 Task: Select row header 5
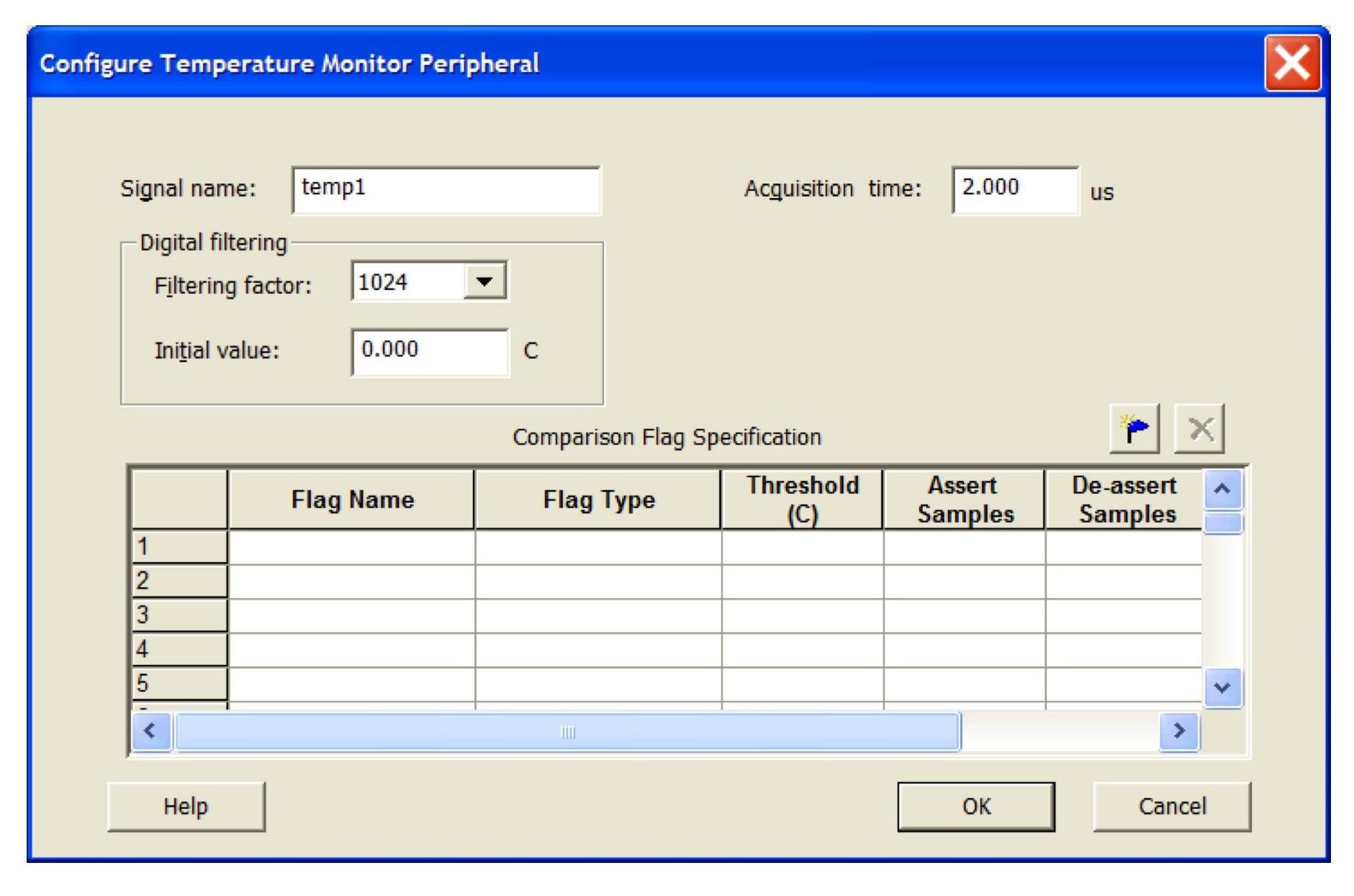180,684
